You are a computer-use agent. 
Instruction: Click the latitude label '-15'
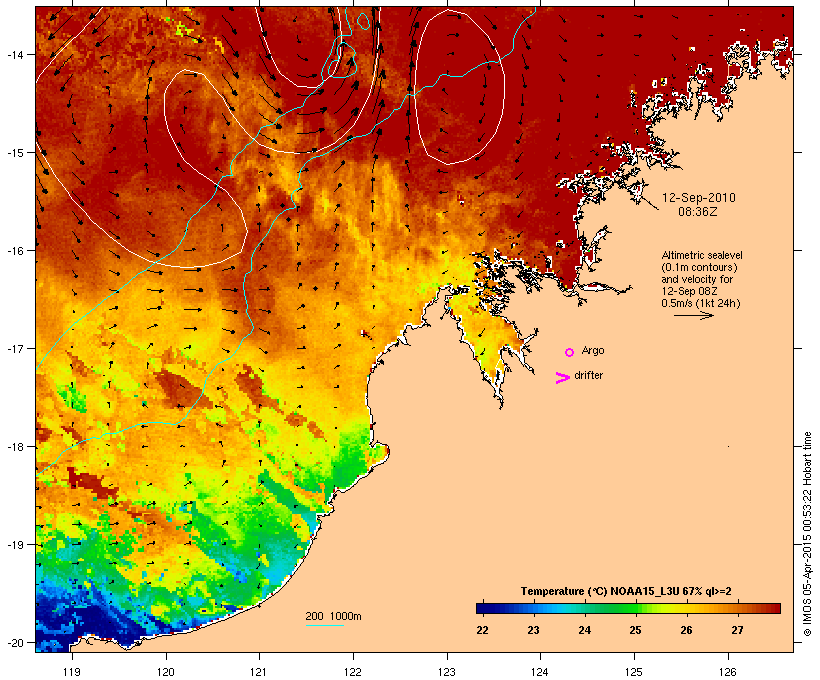14,153
